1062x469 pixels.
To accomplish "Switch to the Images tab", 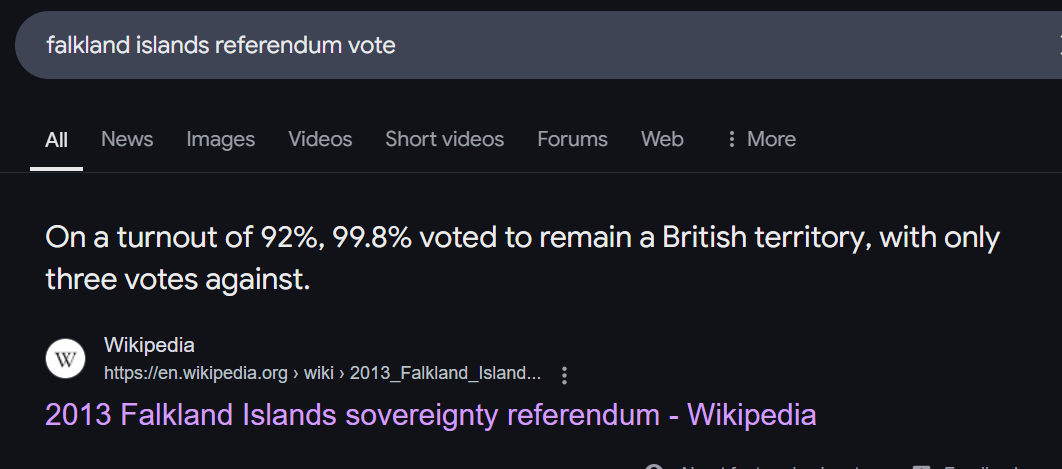I will 220,139.
